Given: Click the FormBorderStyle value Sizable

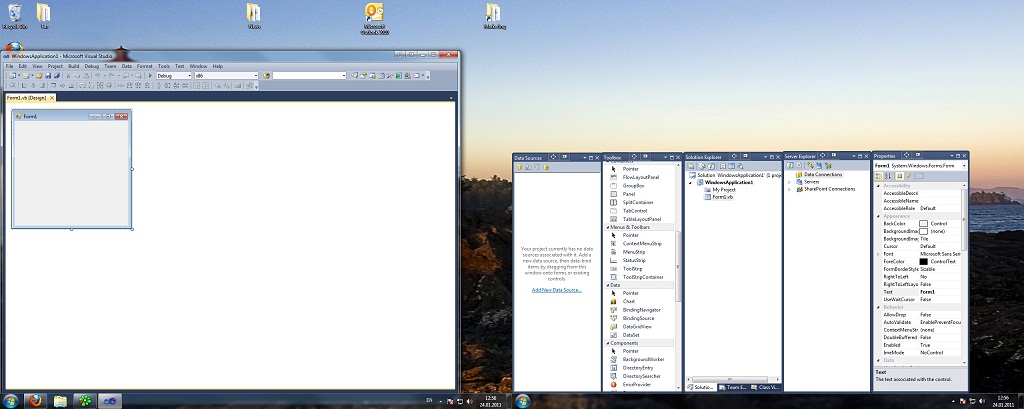Looking at the screenshot, I should click(939, 269).
